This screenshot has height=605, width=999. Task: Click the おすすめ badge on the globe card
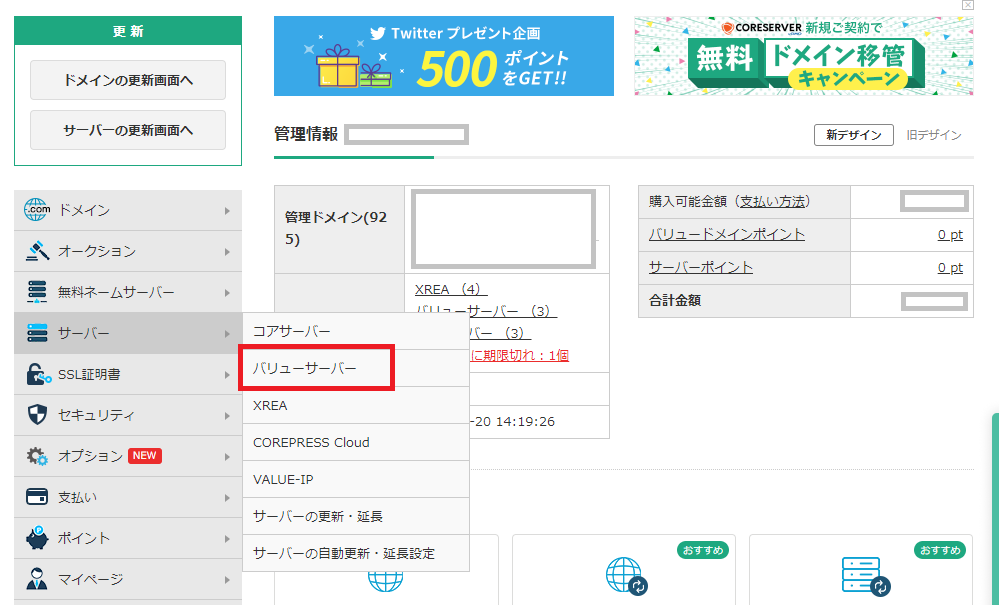703,550
